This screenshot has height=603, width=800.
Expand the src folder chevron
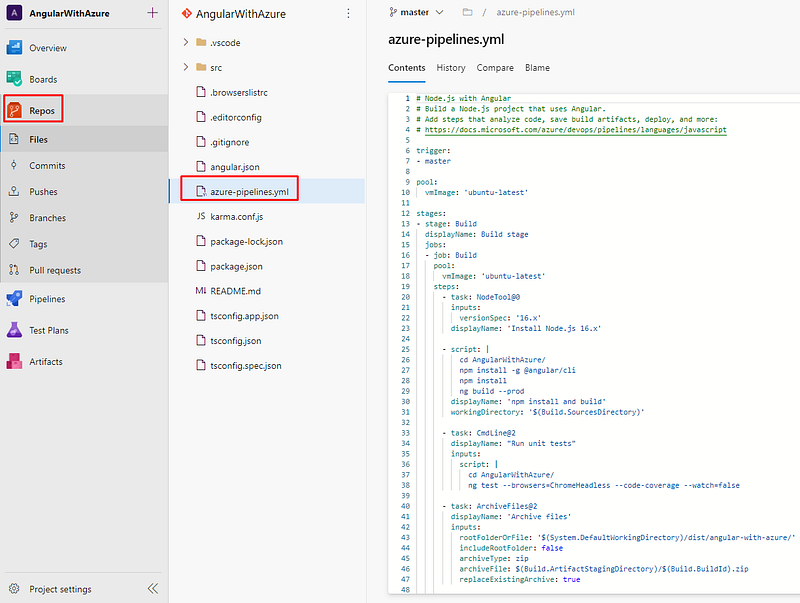click(x=186, y=67)
